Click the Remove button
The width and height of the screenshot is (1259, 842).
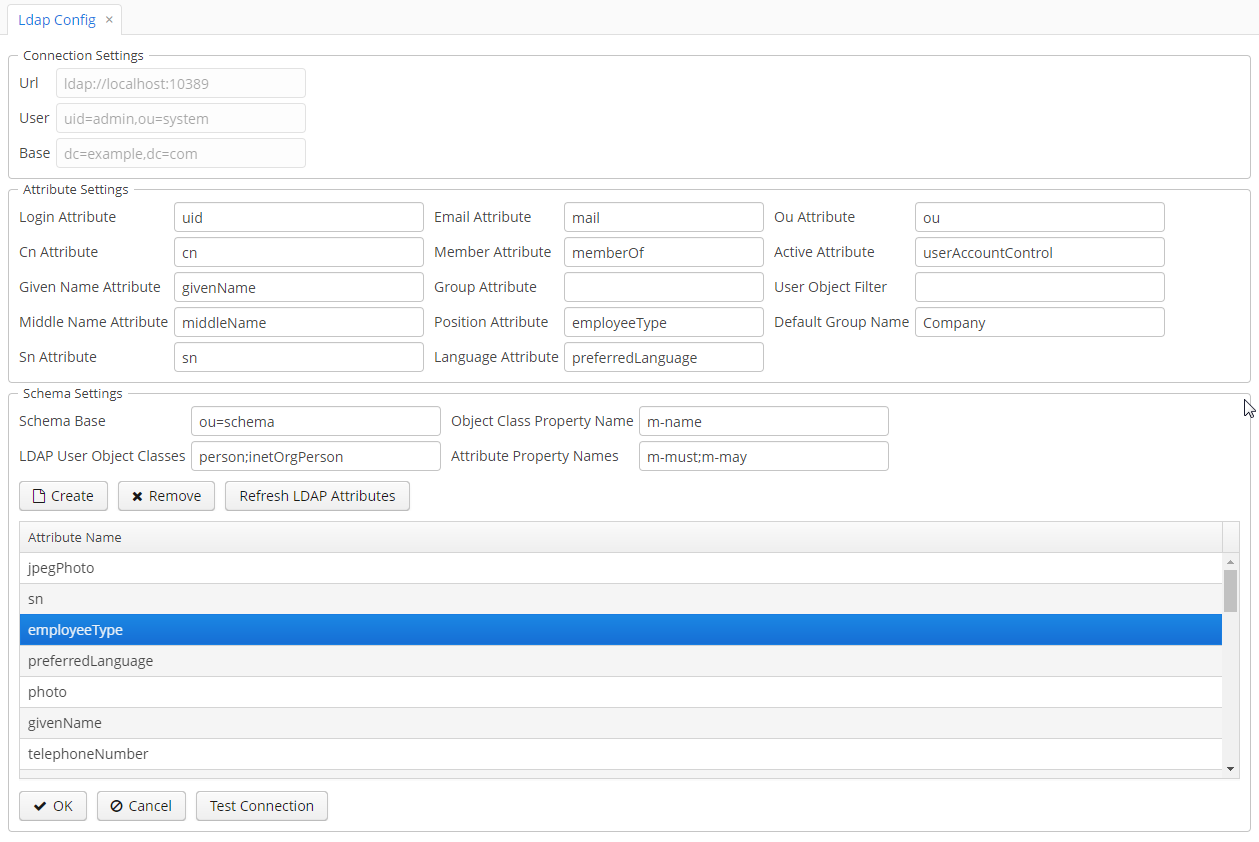pos(166,496)
